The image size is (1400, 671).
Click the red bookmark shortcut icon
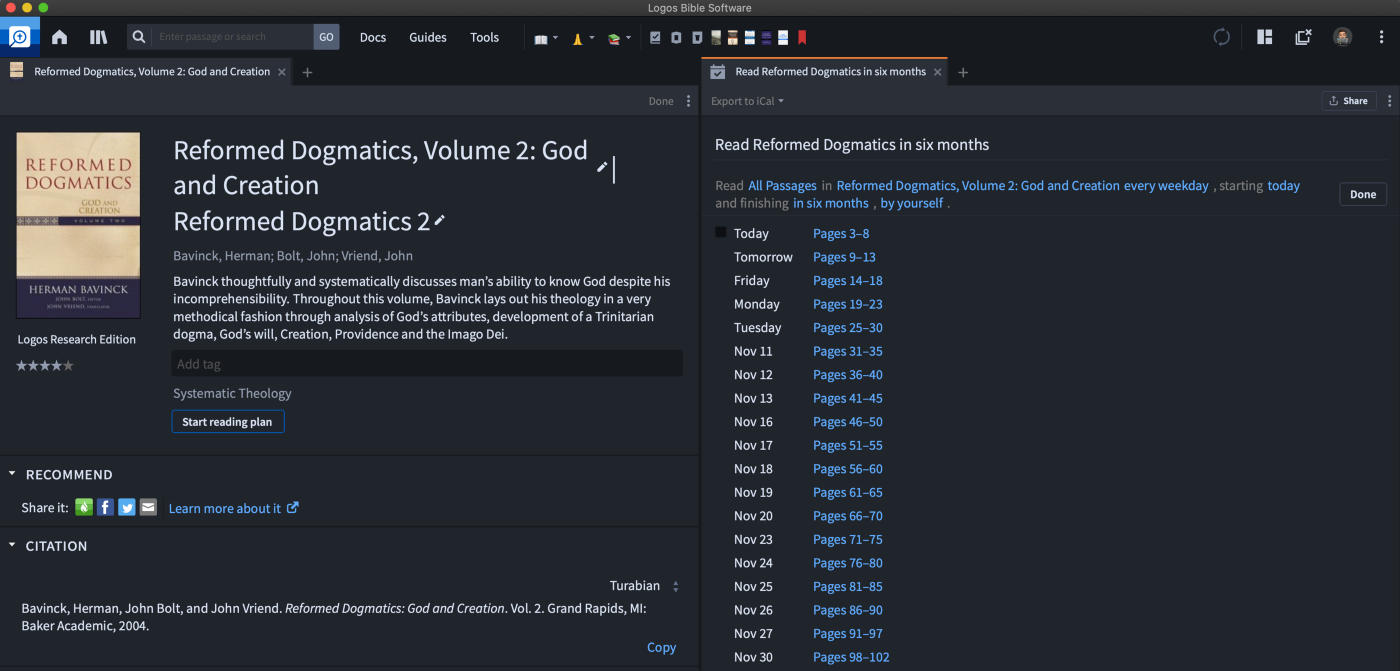(x=802, y=37)
